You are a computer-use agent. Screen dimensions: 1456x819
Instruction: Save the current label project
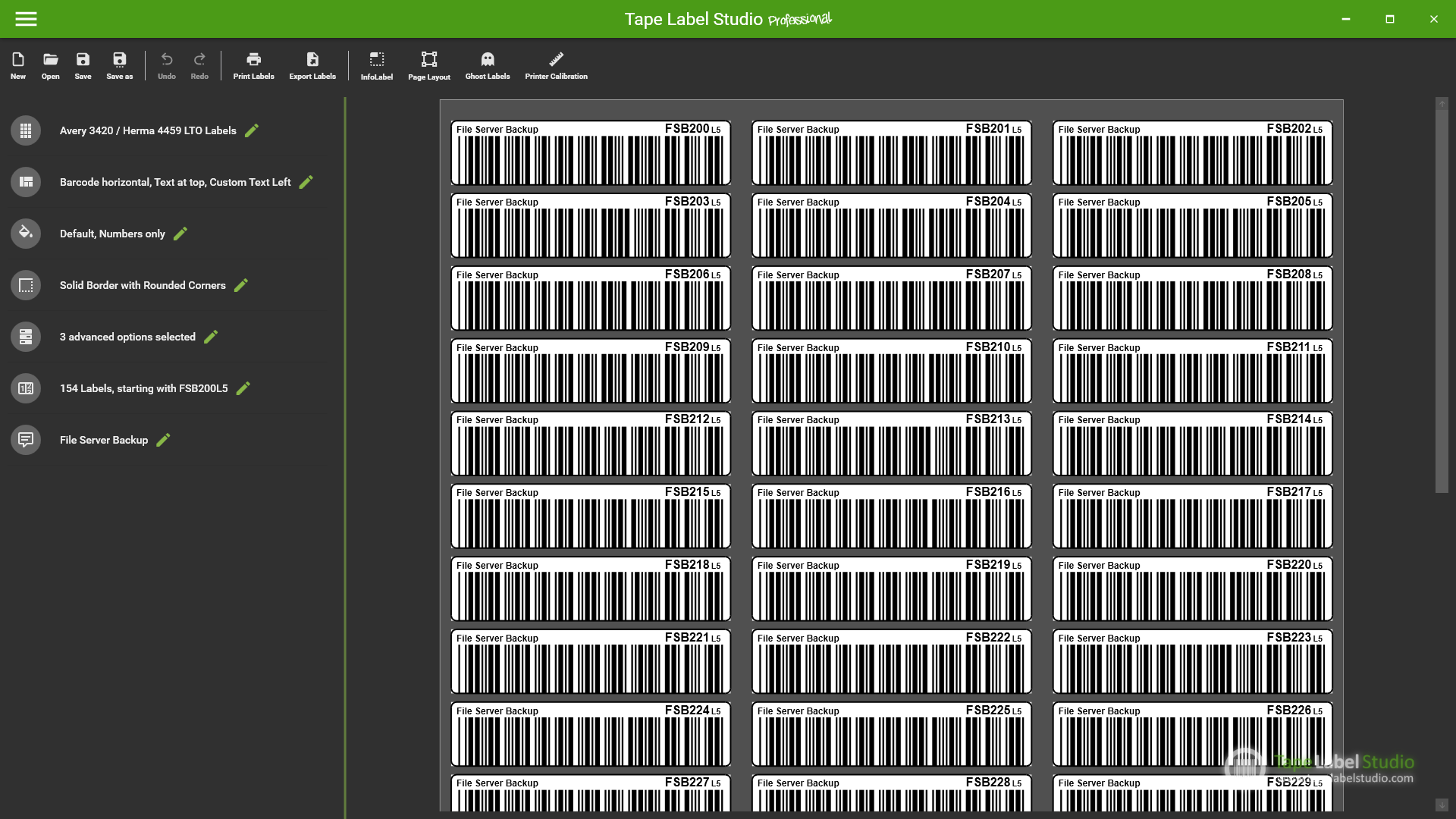tap(83, 65)
